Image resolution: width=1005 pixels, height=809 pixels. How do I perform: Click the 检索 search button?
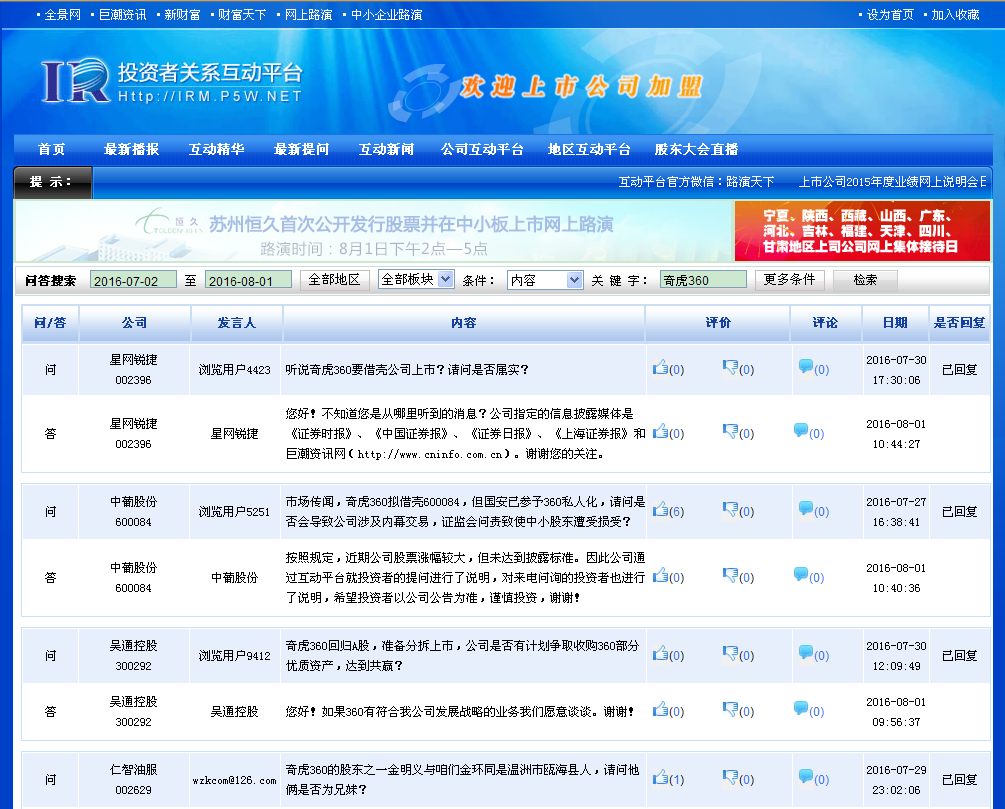click(x=865, y=280)
